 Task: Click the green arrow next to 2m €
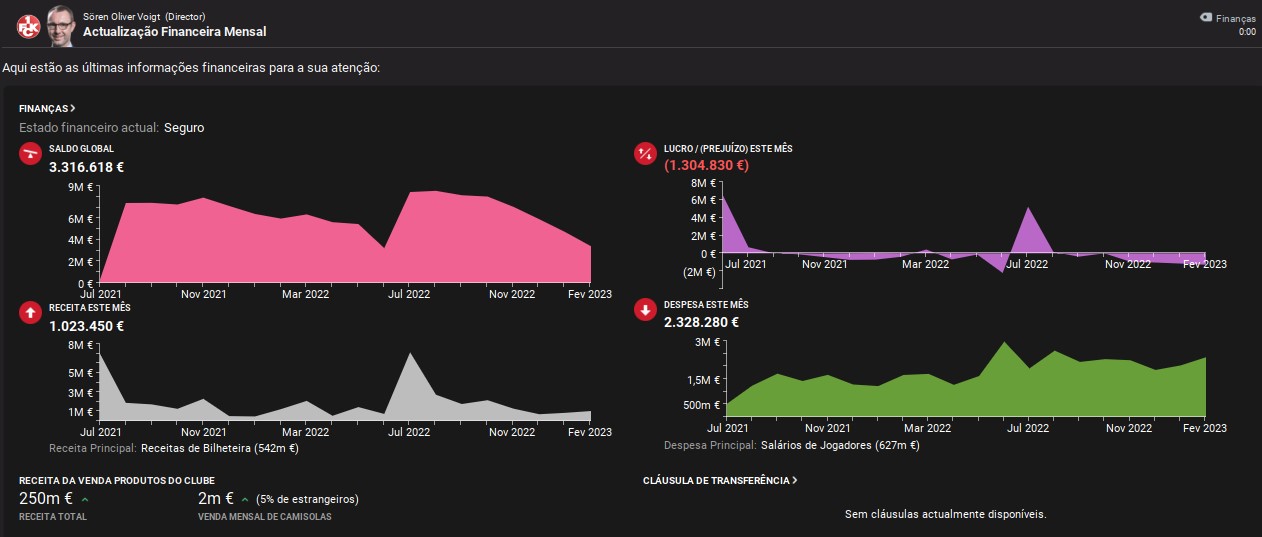(x=245, y=499)
